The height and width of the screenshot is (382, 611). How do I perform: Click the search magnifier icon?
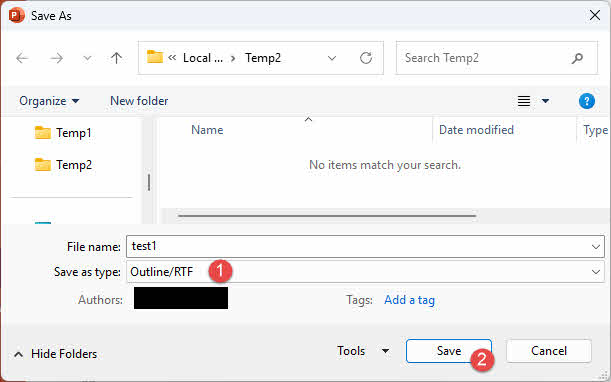[577, 58]
